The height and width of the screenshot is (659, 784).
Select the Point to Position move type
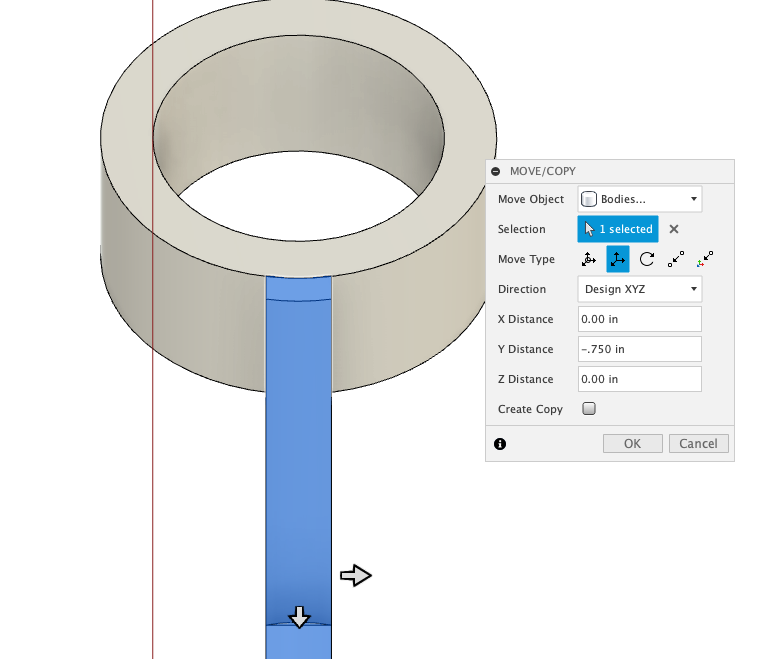[x=704, y=259]
